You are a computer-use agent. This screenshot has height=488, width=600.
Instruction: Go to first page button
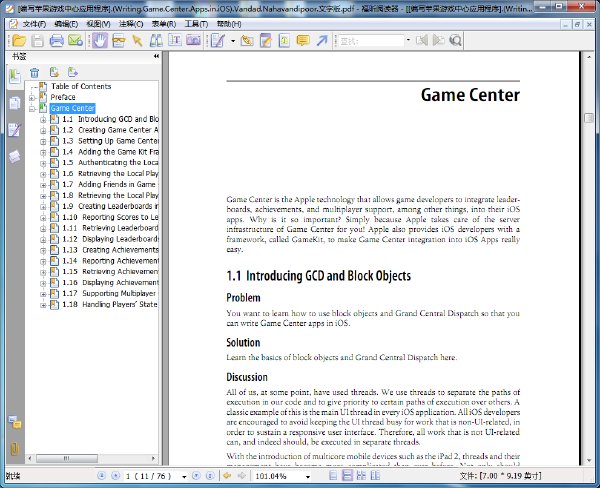101,476
